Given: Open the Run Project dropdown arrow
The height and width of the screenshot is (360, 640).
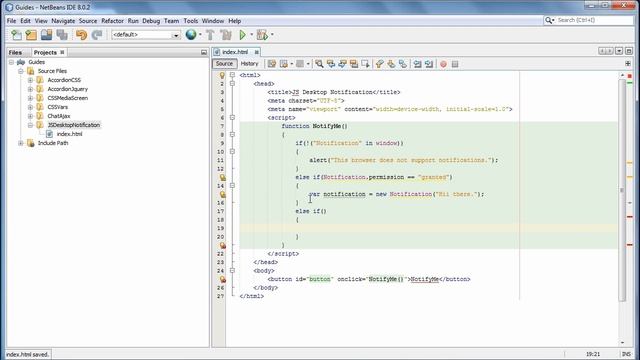Looking at the screenshot, I should point(251,35).
